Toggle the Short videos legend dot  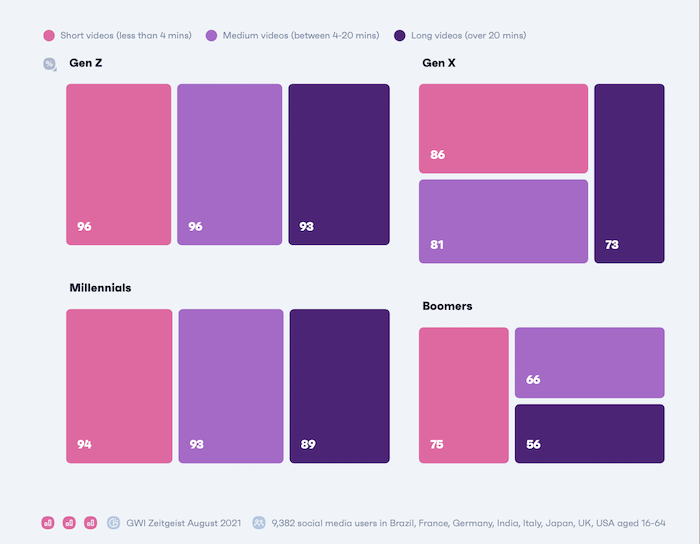coord(48,36)
